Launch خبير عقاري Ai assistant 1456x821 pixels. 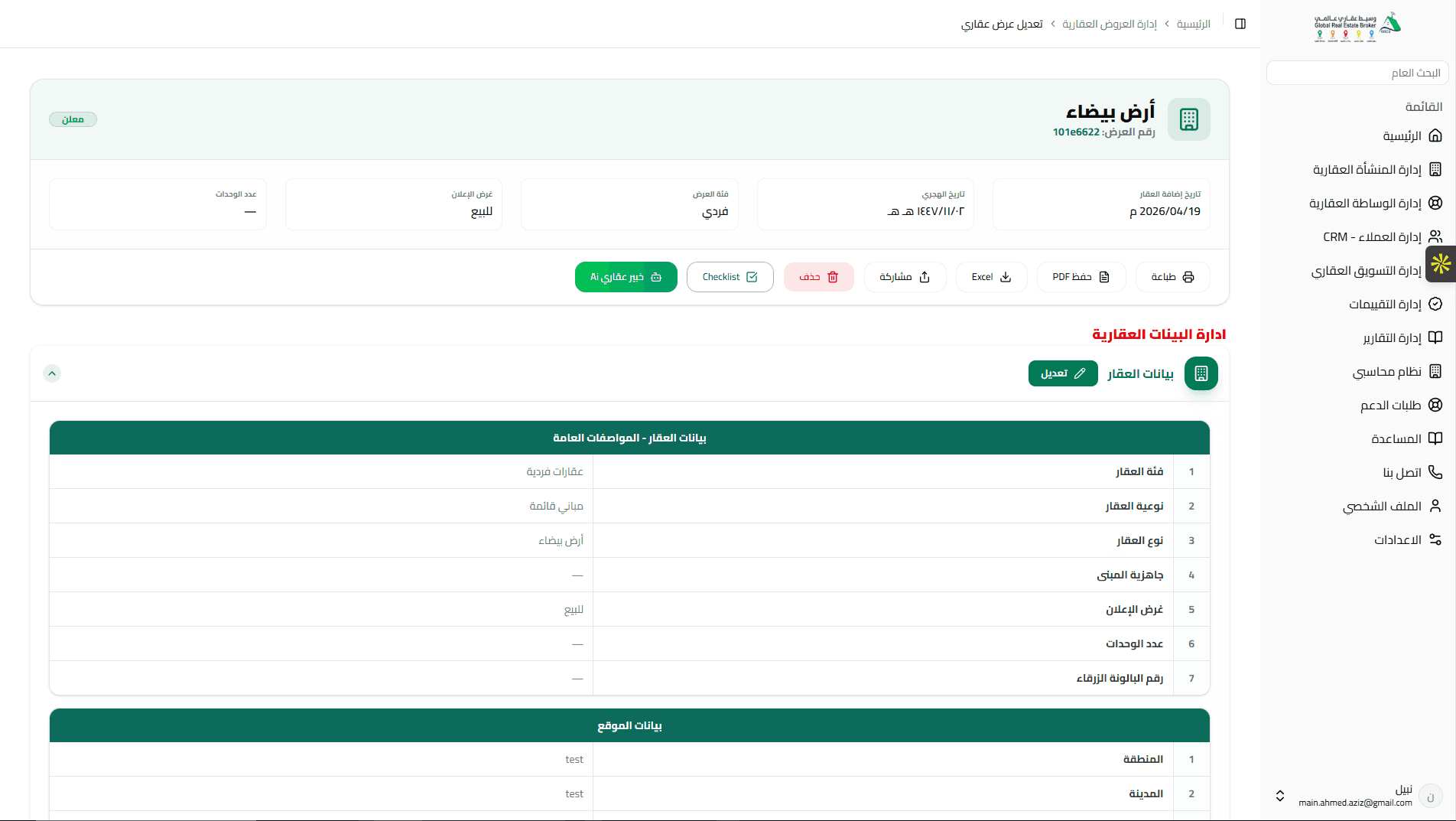626,277
